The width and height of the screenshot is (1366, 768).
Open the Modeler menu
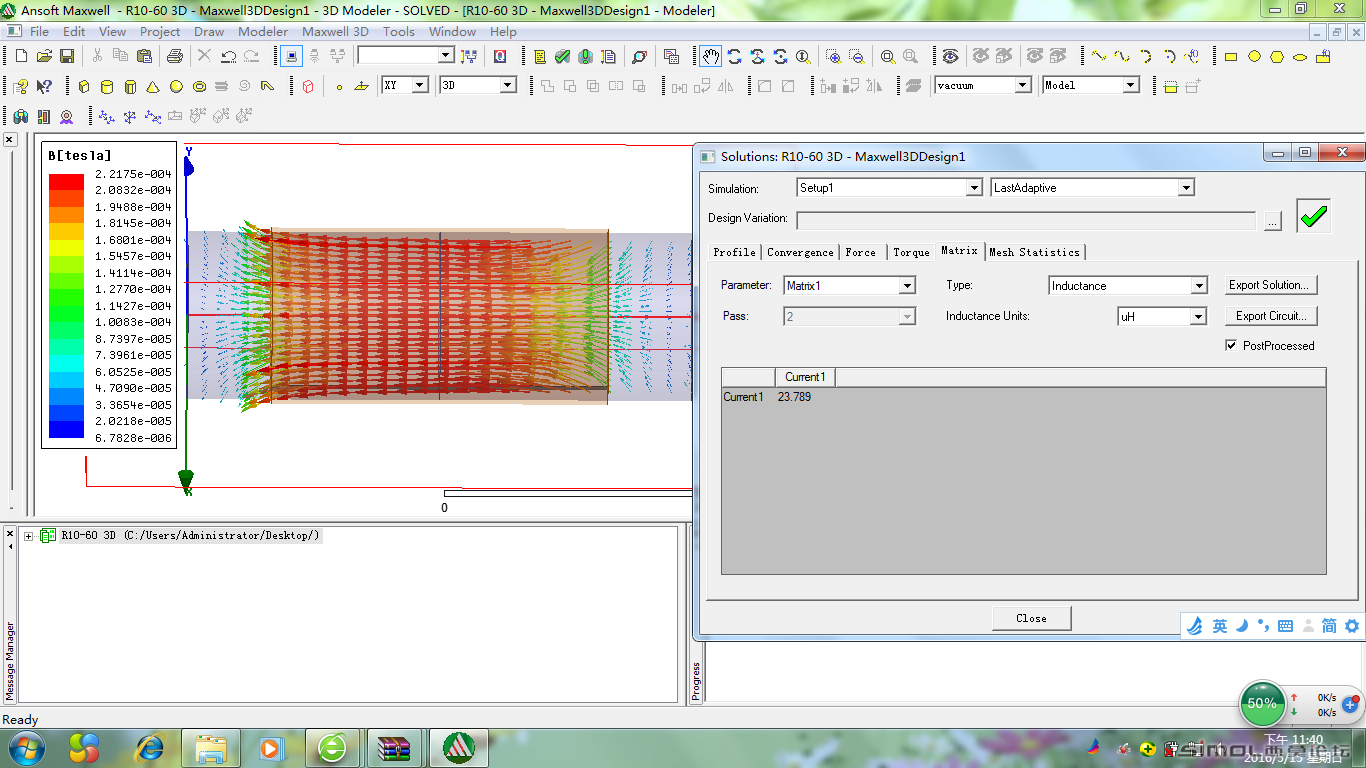tap(263, 31)
